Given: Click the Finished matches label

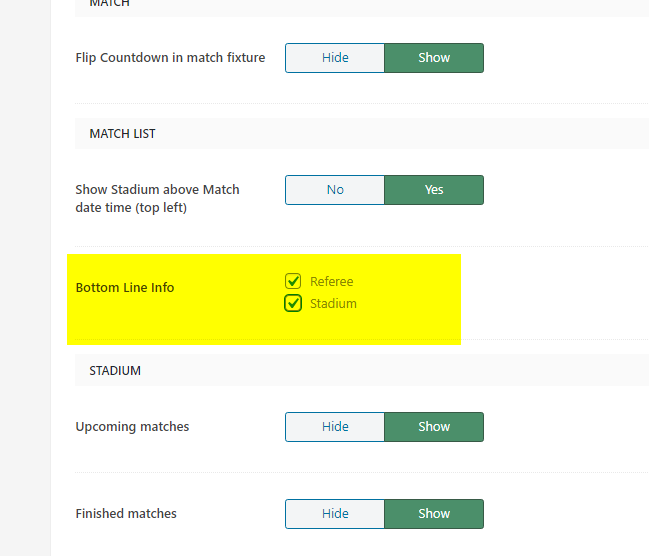Looking at the screenshot, I should [126, 514].
